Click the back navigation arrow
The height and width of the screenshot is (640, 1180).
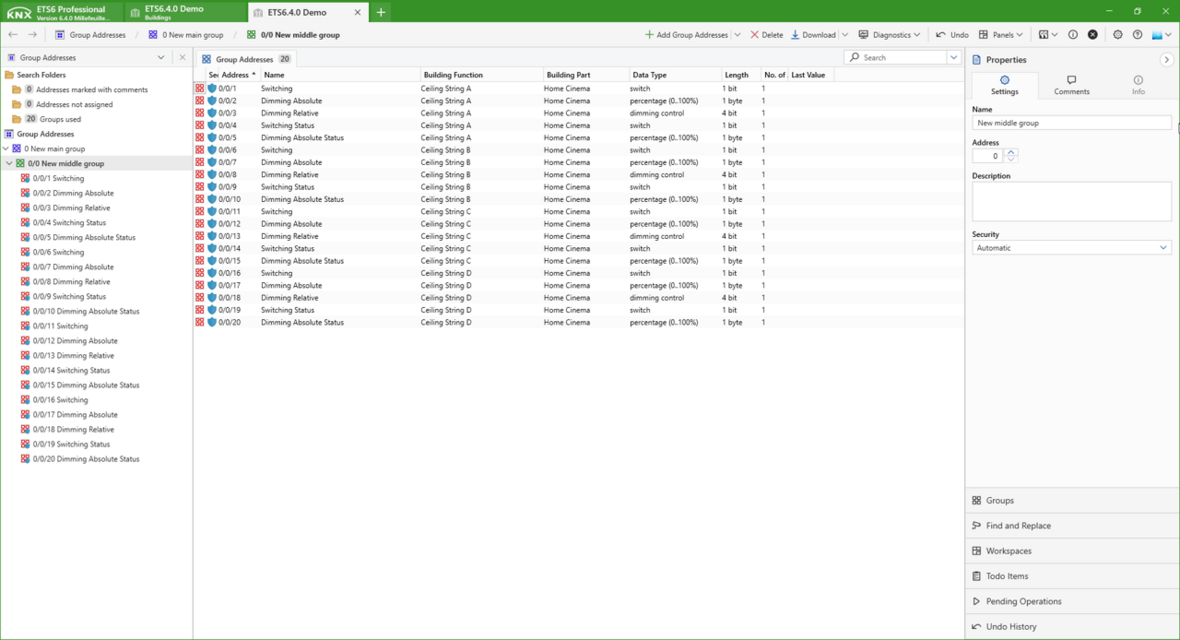click(13, 35)
